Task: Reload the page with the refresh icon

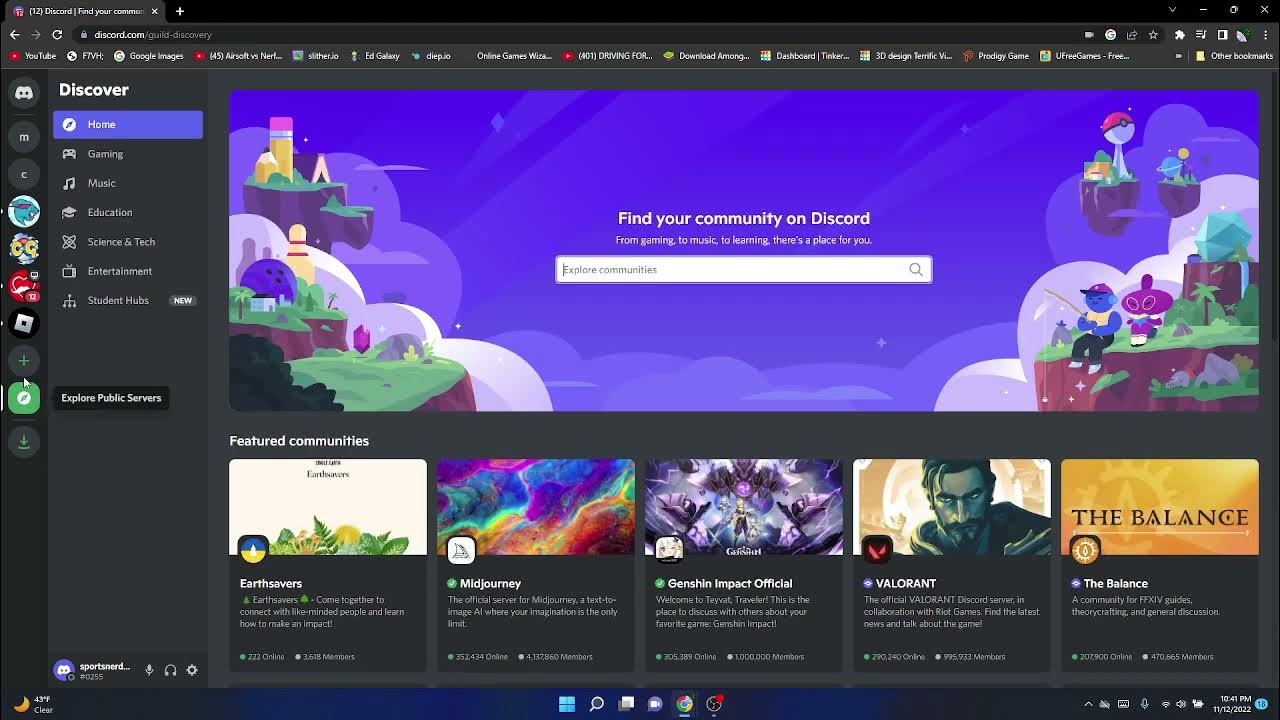Action: click(57, 34)
